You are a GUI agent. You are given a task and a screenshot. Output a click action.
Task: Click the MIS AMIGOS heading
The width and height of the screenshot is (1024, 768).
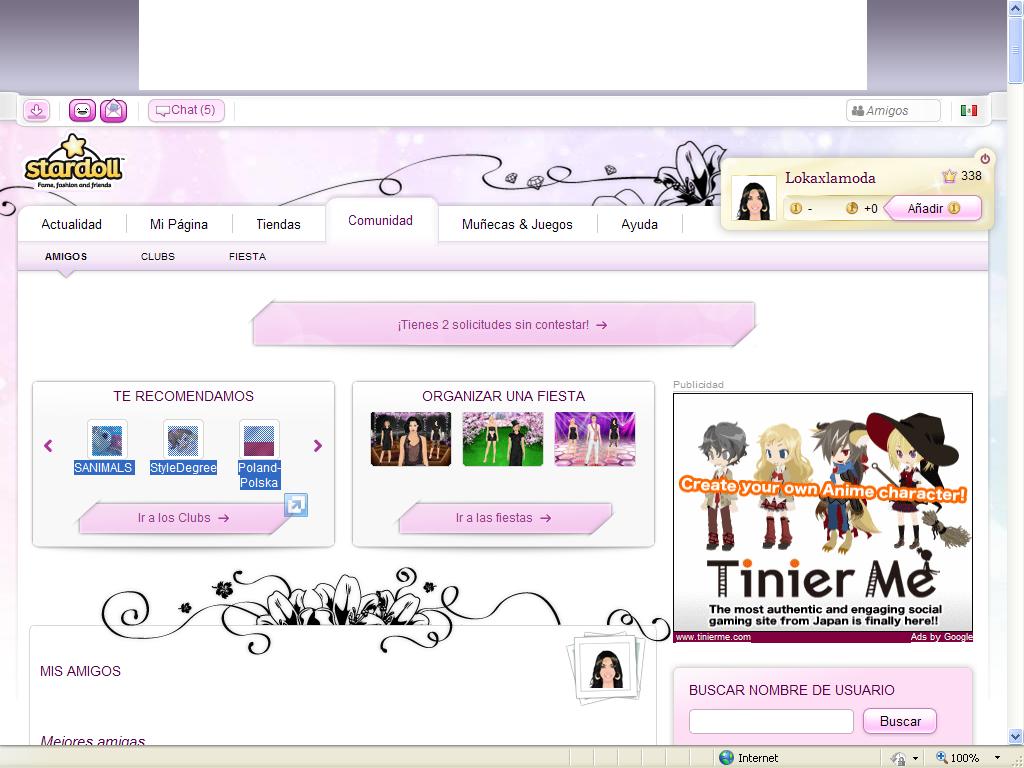[80, 671]
